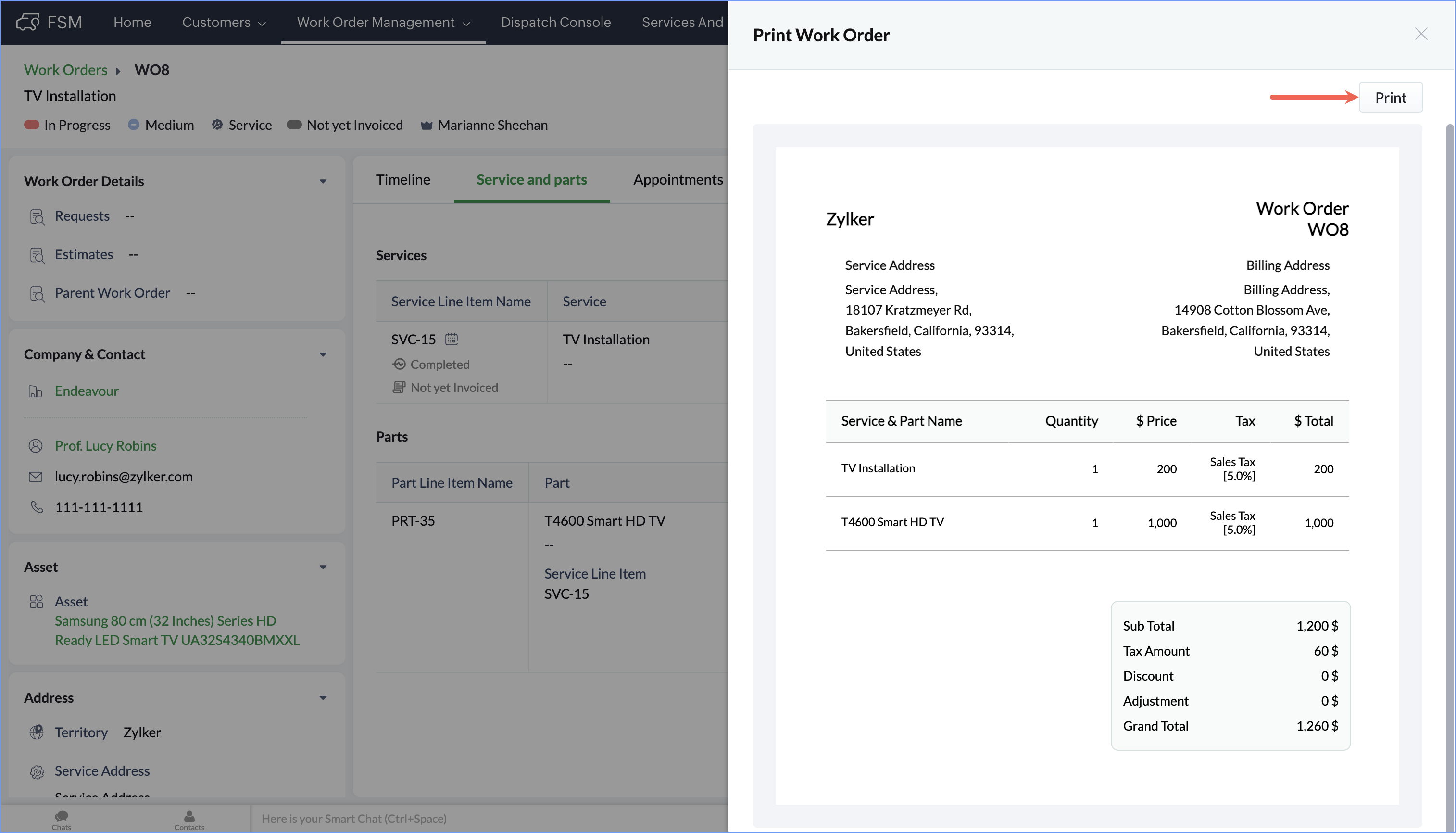Open Contacts icon in bottom bar
This screenshot has width=1456, height=833.
188,818
